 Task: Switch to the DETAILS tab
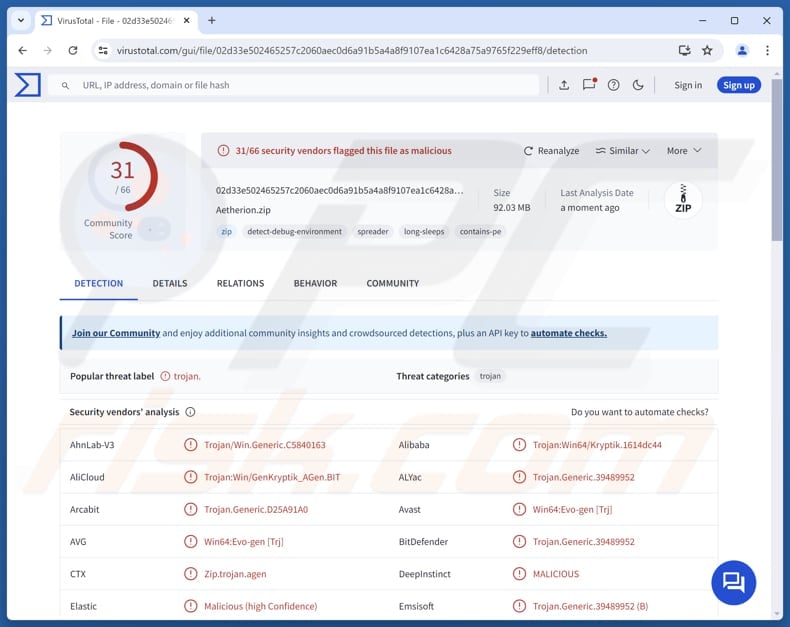click(x=170, y=283)
